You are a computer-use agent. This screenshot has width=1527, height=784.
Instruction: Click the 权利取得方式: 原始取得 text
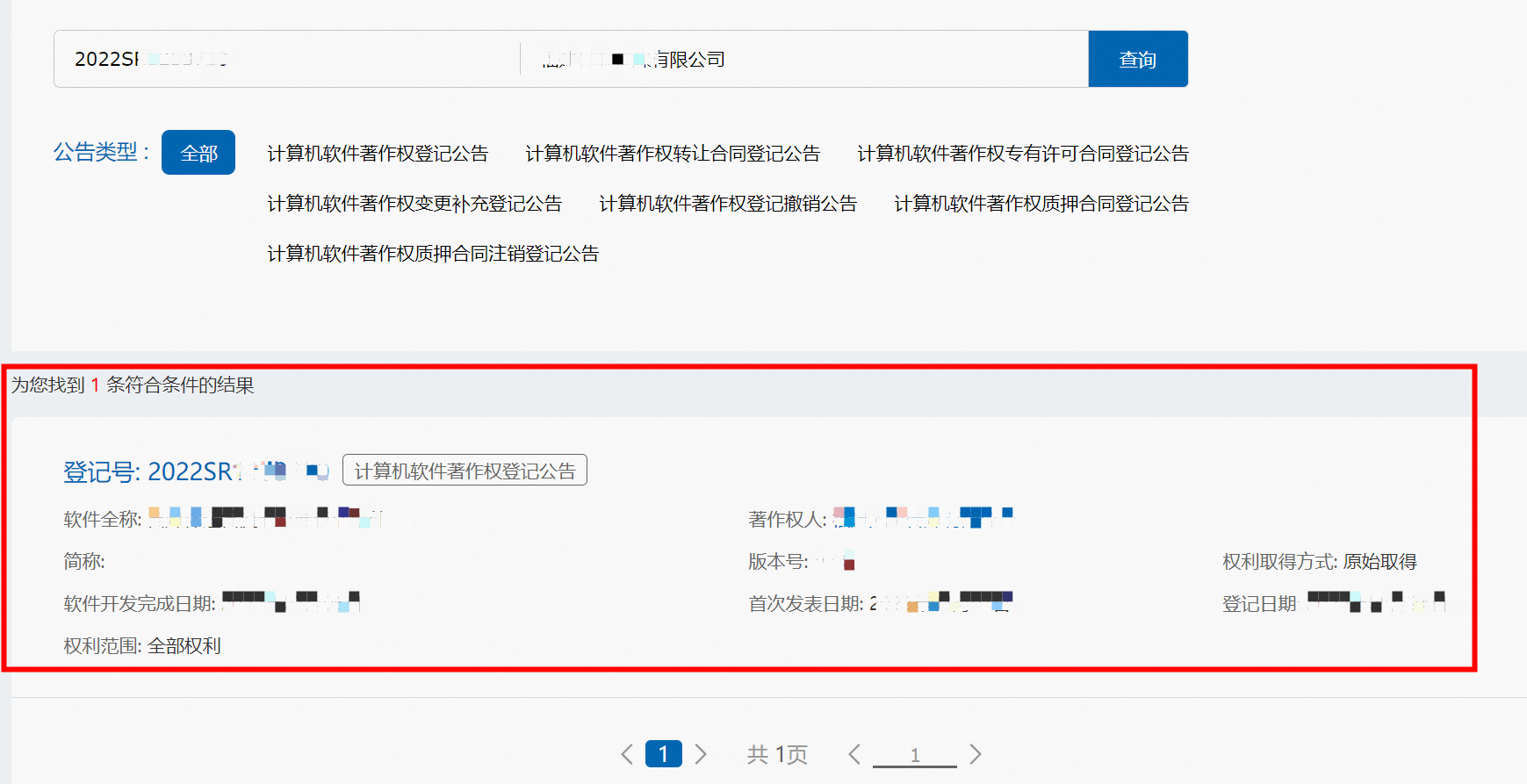point(1320,562)
